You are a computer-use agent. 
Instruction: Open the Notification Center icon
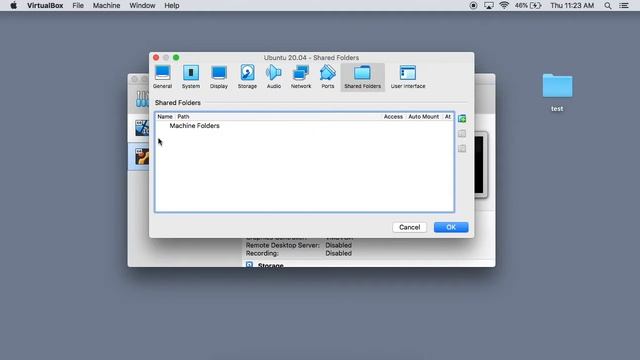click(x=624, y=6)
